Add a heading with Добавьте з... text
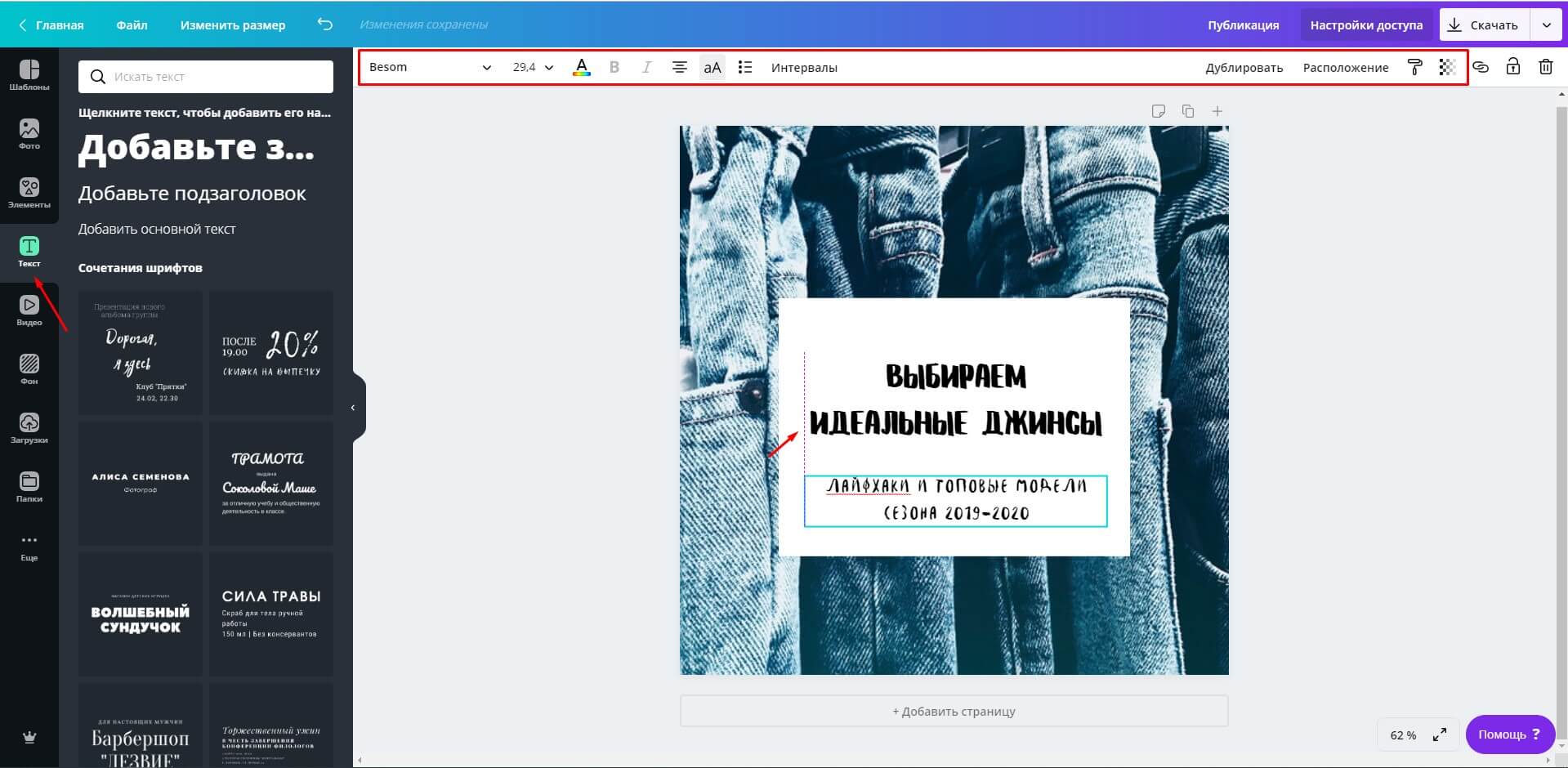The height and width of the screenshot is (768, 1568). pyautogui.click(x=196, y=148)
